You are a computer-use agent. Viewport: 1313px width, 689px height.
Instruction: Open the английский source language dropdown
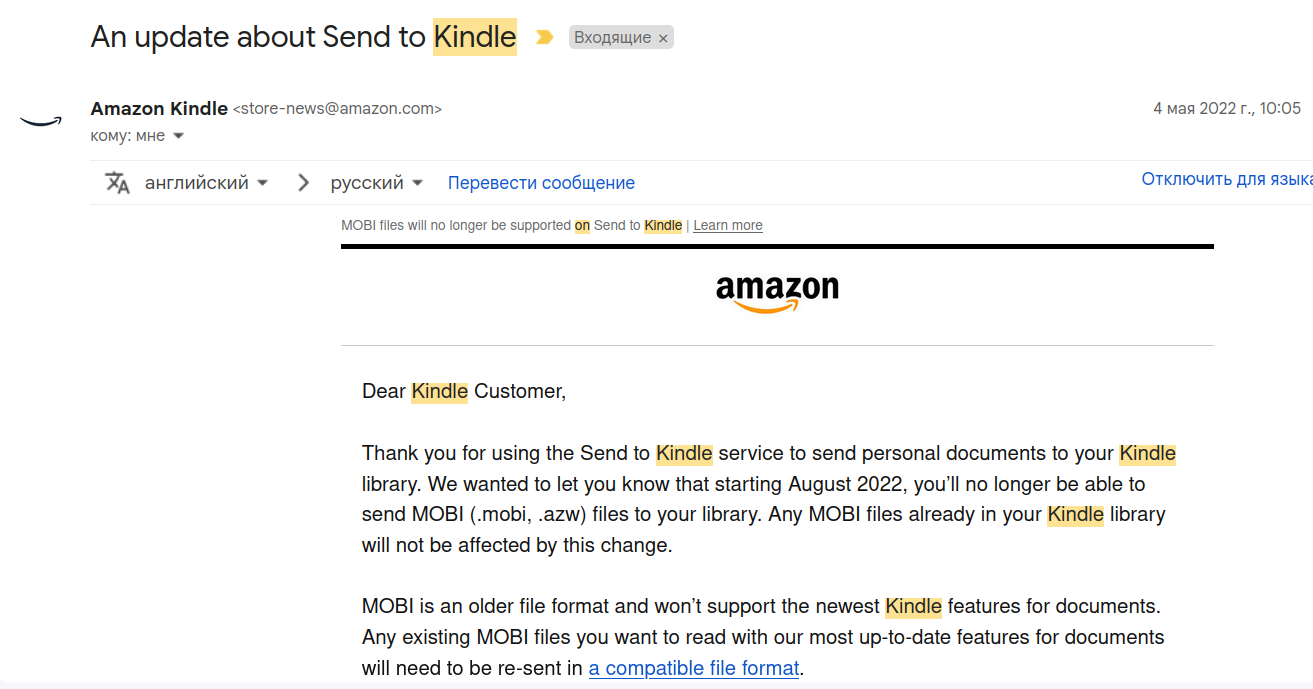(x=207, y=183)
